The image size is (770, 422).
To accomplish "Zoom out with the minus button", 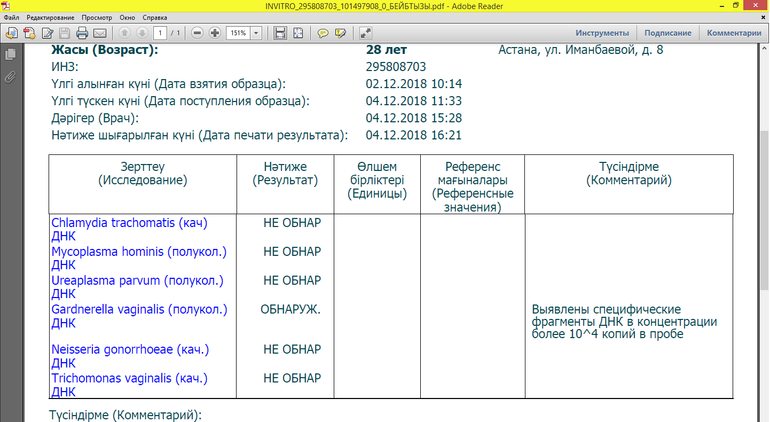I will tap(196, 33).
